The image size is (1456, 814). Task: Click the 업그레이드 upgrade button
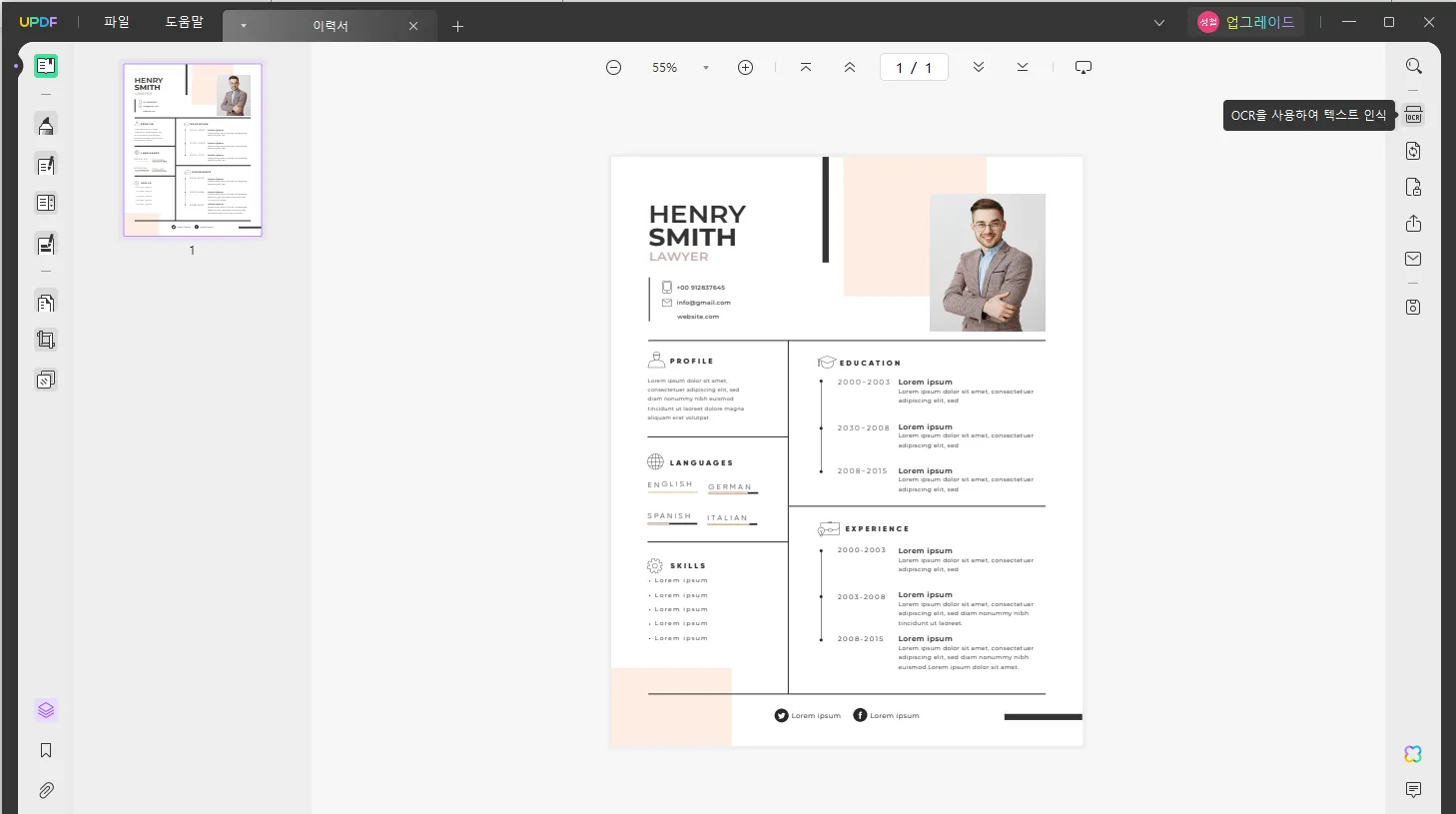tap(1246, 22)
